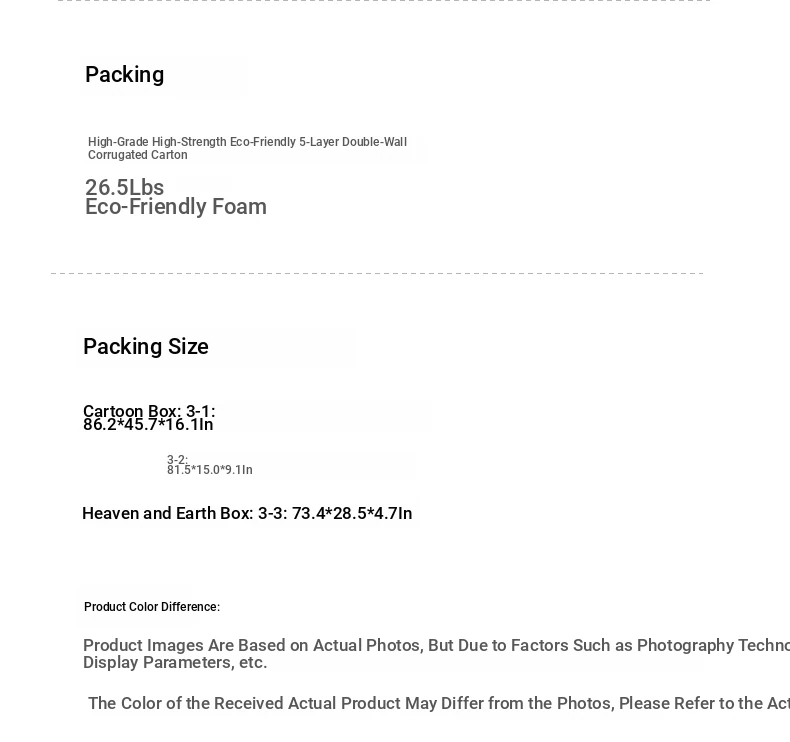Viewport: 790px width, 742px height.
Task: Select the corrugated carton description text
Action: (x=247, y=148)
